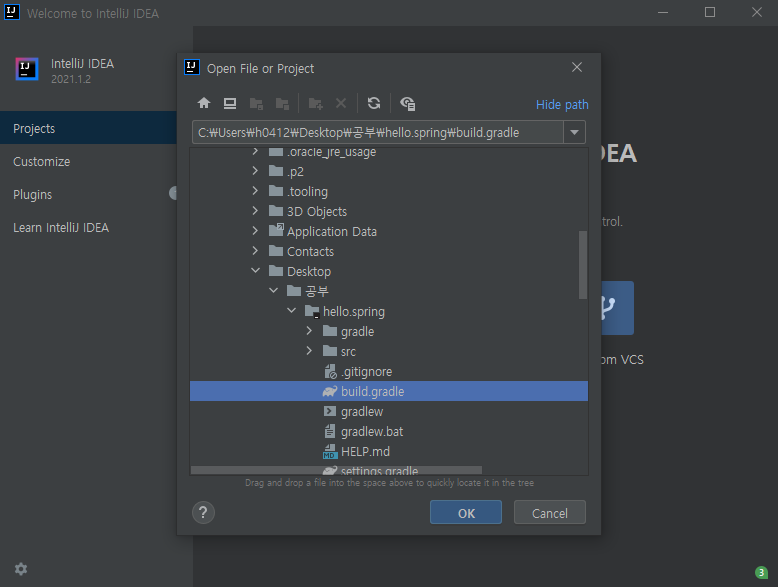Open Learn IntelliJ IDEA tab
The width and height of the screenshot is (778, 587).
coord(88,227)
